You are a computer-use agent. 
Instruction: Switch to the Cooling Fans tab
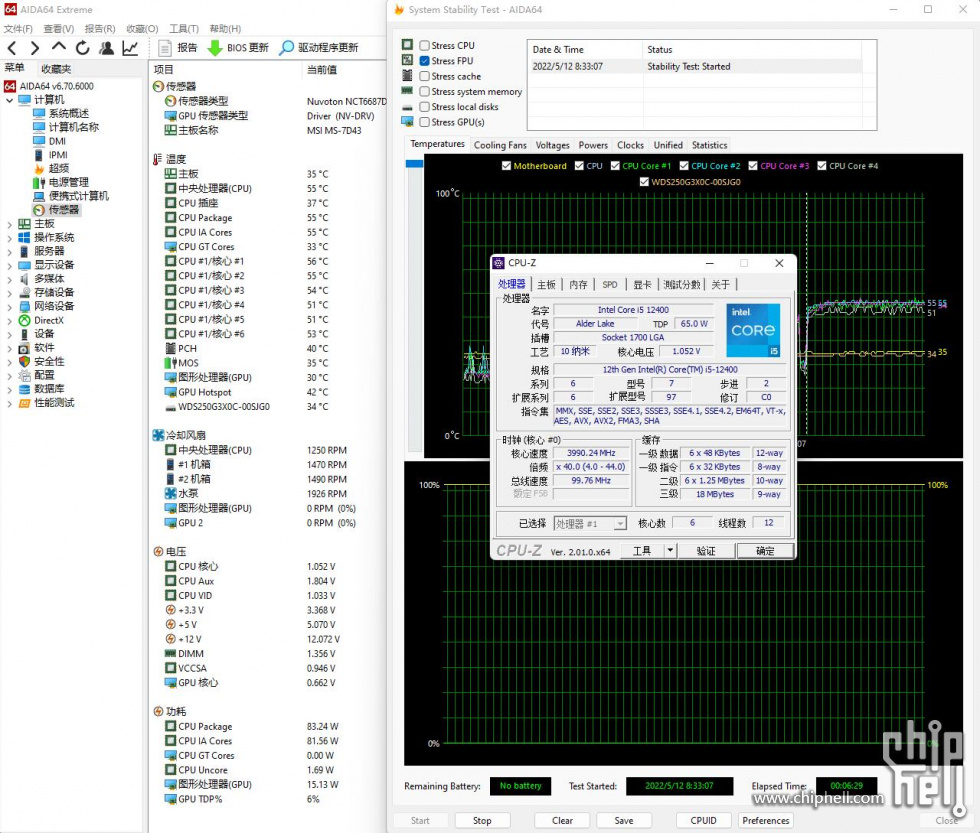point(500,145)
